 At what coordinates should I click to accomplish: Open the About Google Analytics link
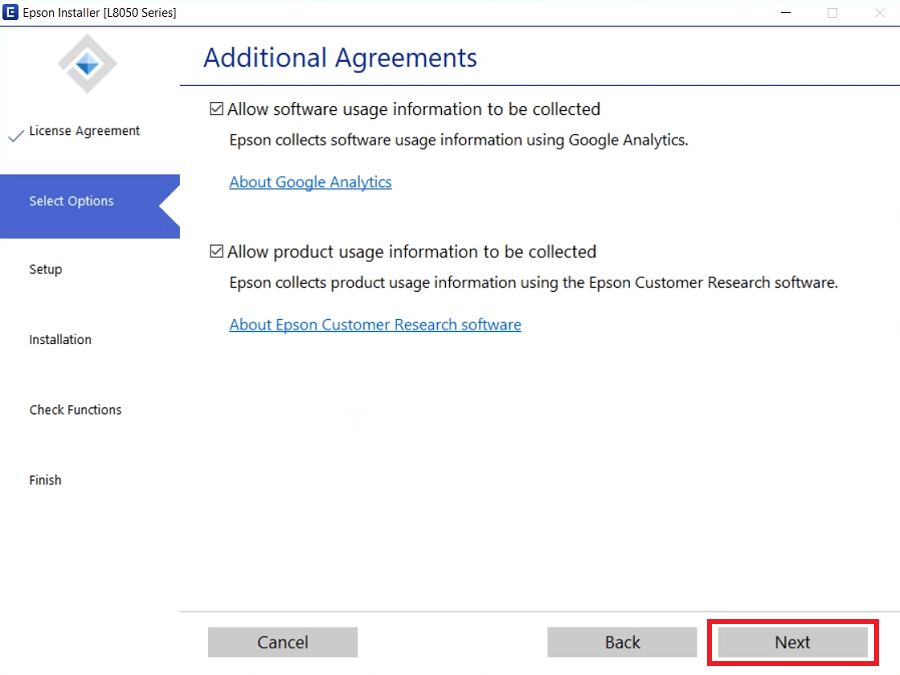tap(311, 182)
